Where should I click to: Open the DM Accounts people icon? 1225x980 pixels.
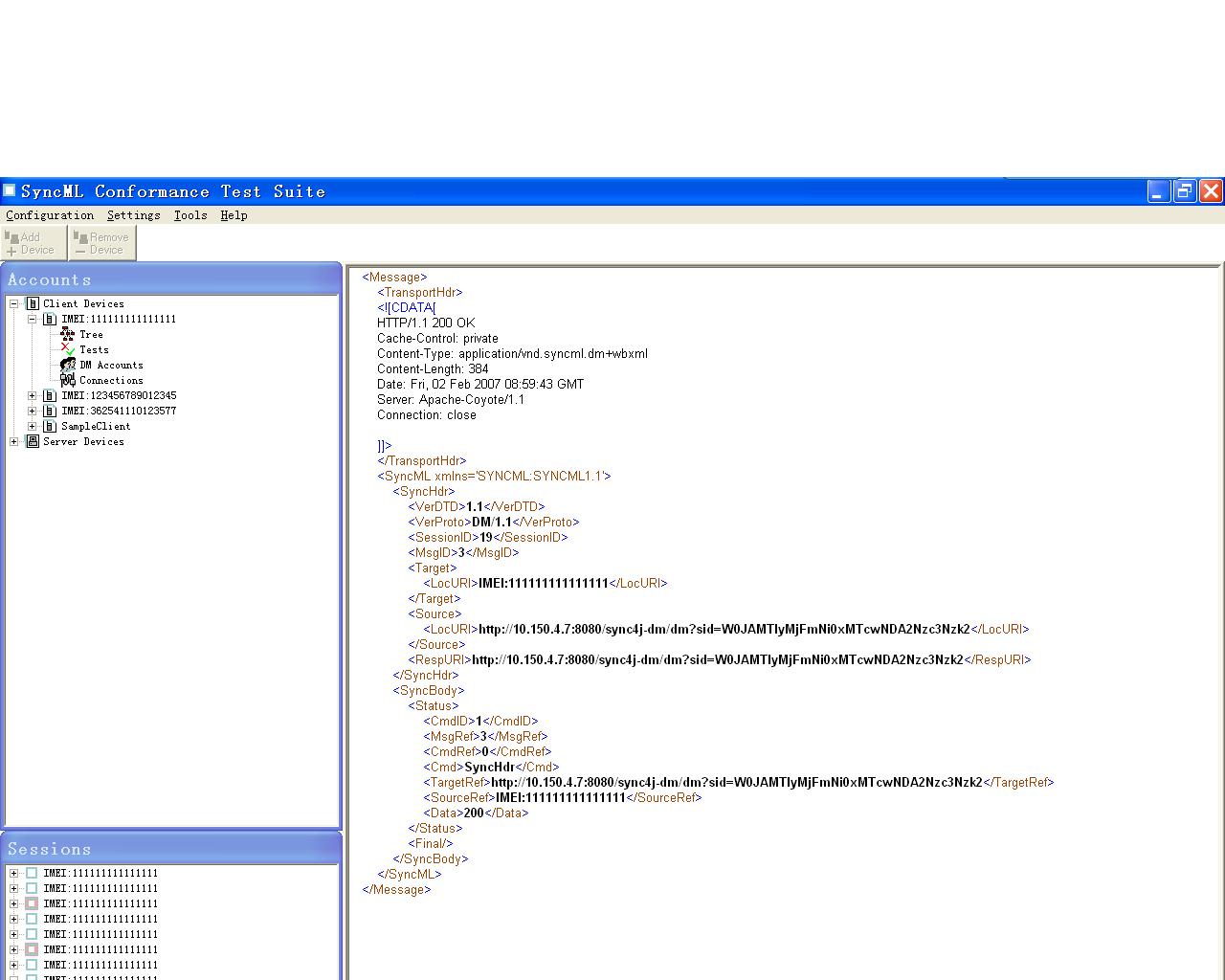click(x=68, y=365)
